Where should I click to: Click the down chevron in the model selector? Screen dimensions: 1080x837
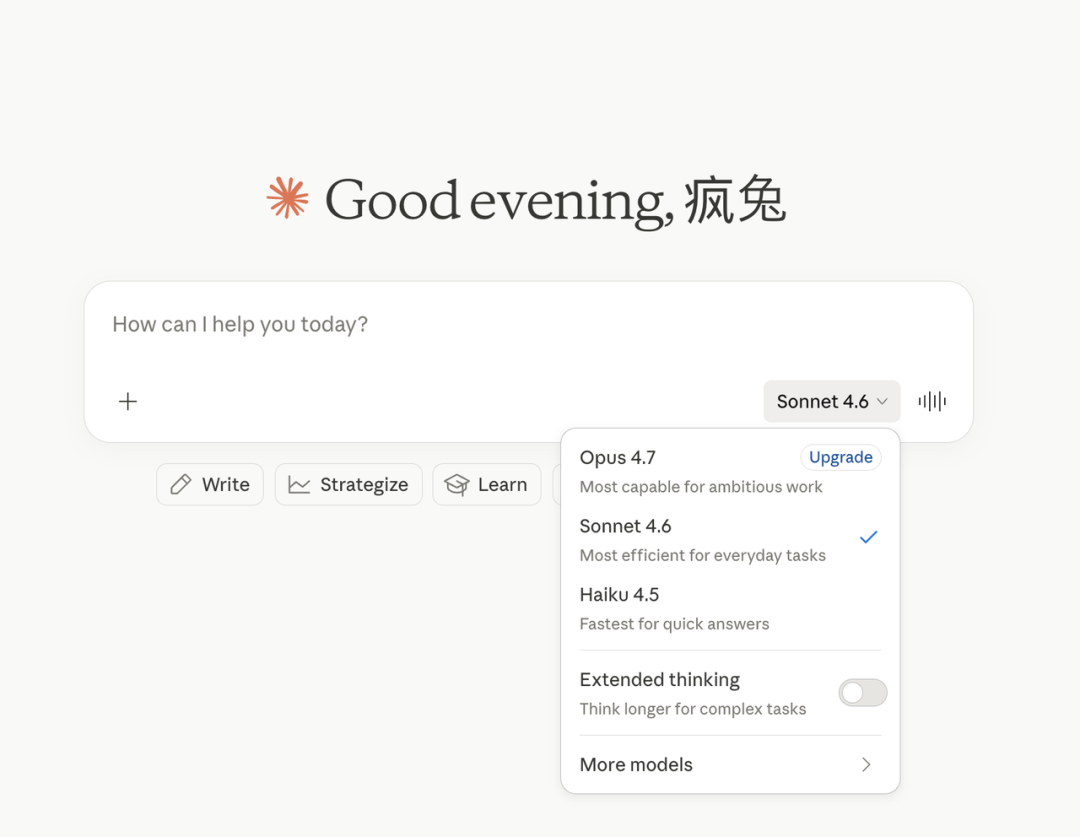[x=882, y=402]
